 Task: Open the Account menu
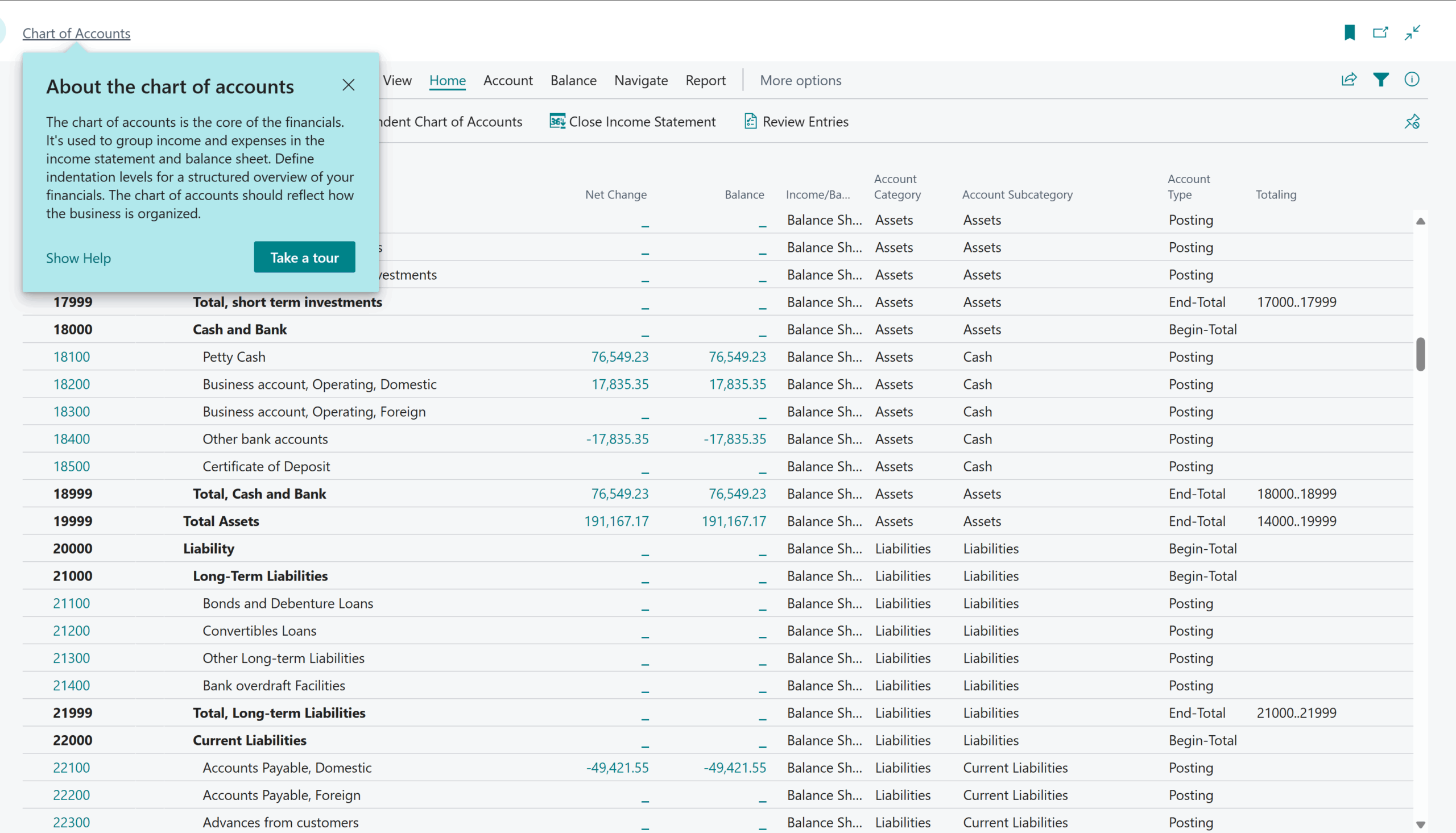(508, 80)
